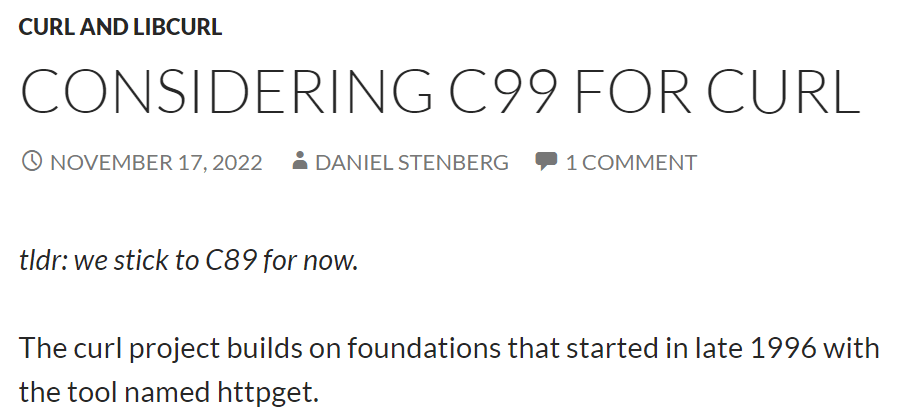Click the word tldr: in italics
The width and height of the screenshot is (902, 419).
[42, 261]
